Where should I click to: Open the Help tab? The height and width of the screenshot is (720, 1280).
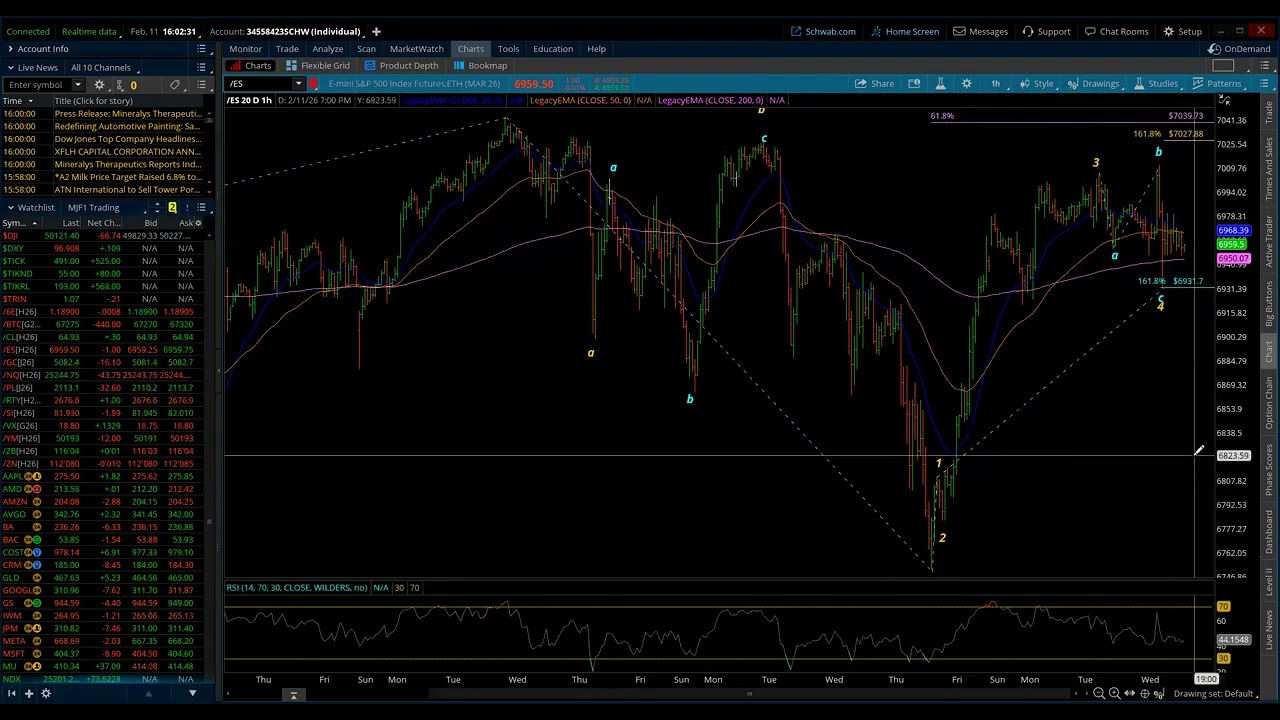pyautogui.click(x=596, y=49)
